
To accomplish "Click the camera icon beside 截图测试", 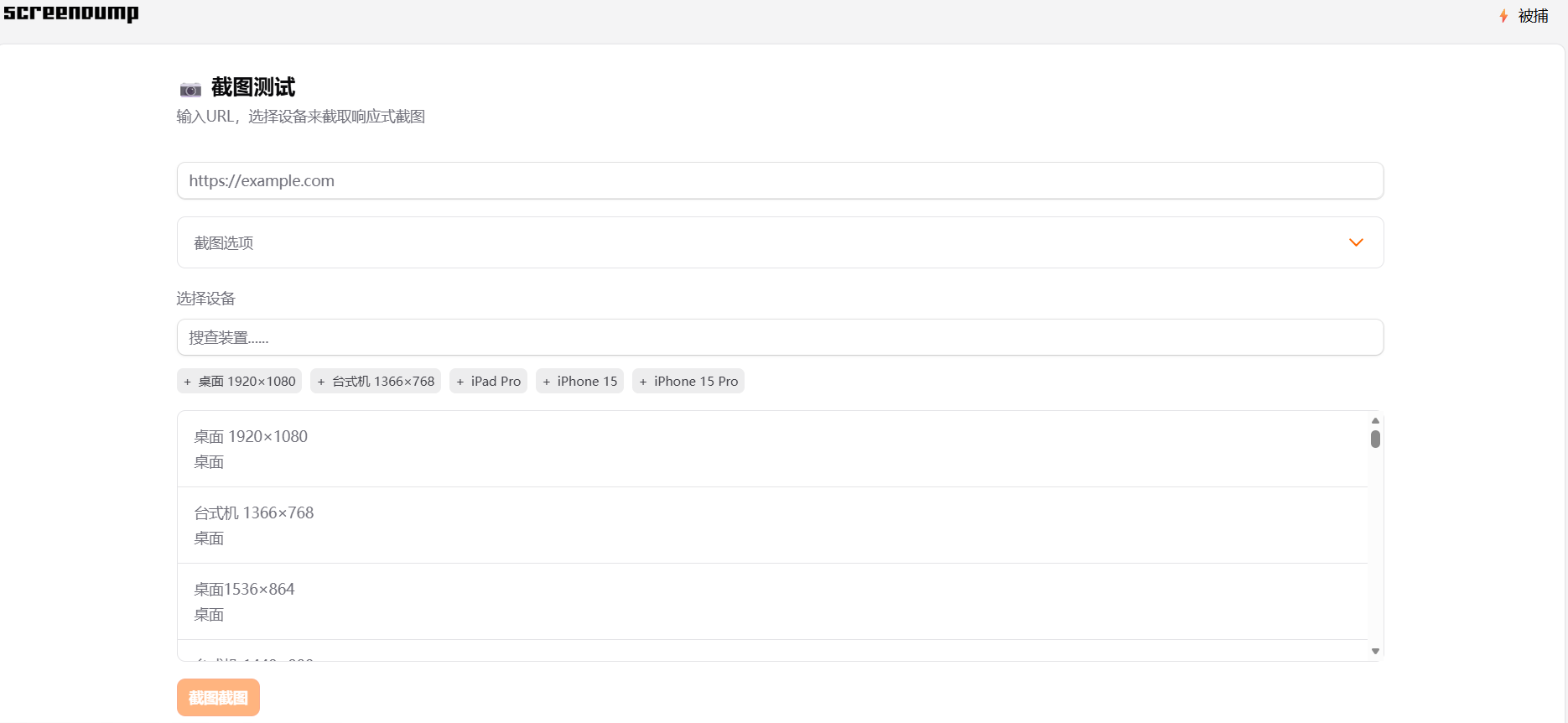I will pos(190,89).
